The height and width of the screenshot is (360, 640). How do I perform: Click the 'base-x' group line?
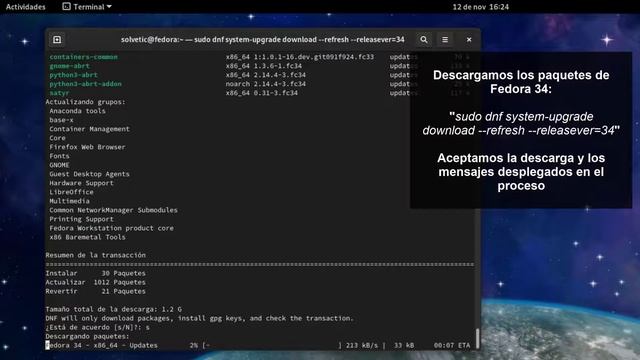pos(61,120)
